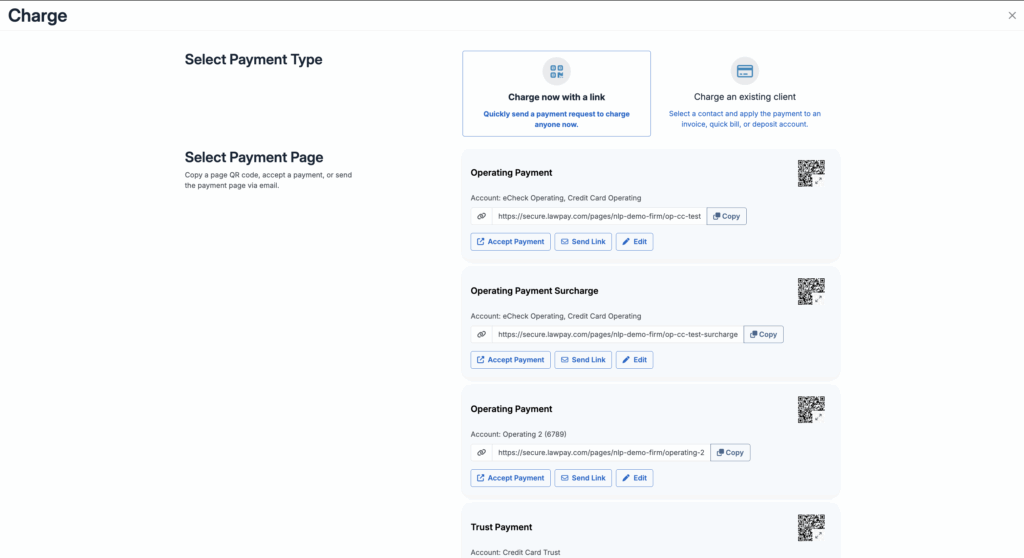Select Charge an existing client option
Viewport: 1024px width, 558px height.
744,93
